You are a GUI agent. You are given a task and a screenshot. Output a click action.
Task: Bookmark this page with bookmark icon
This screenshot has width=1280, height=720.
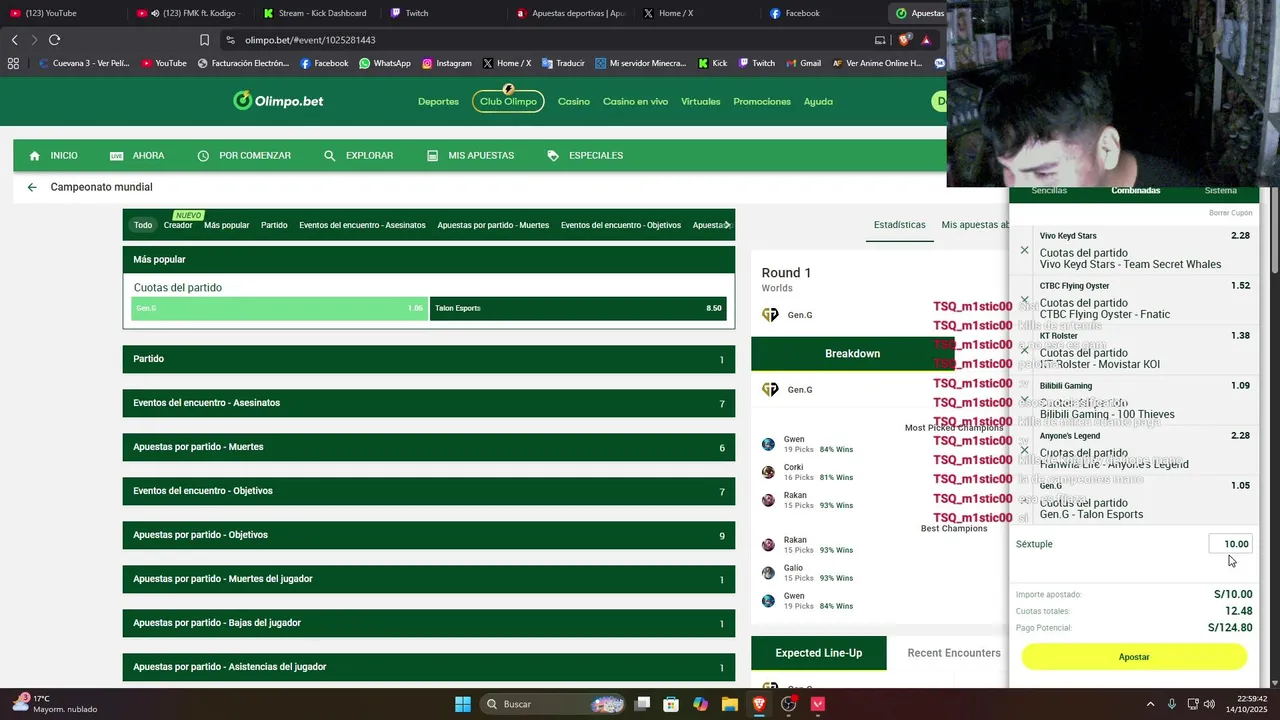(x=204, y=40)
